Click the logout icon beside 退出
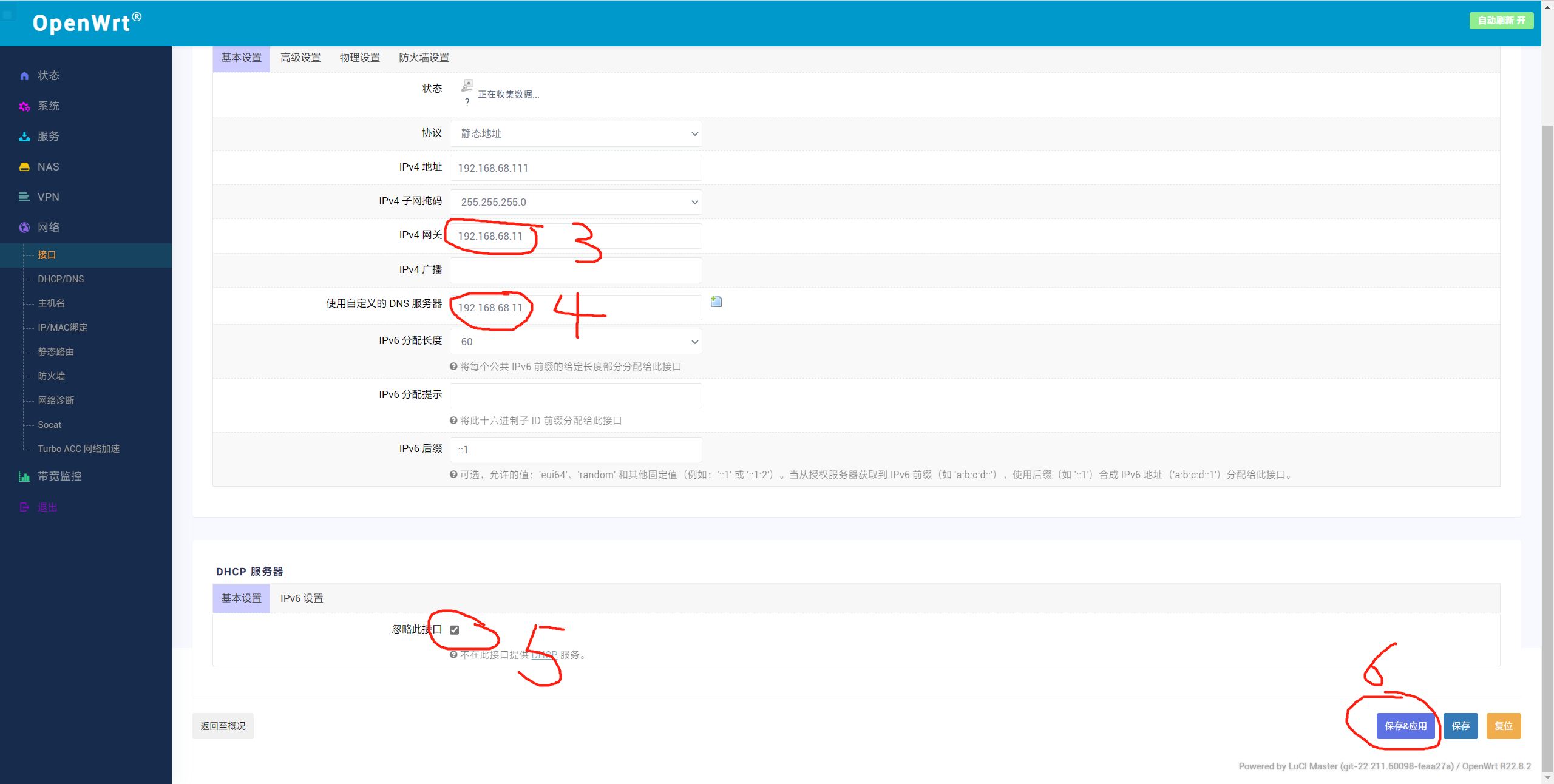1554x784 pixels. click(x=24, y=507)
